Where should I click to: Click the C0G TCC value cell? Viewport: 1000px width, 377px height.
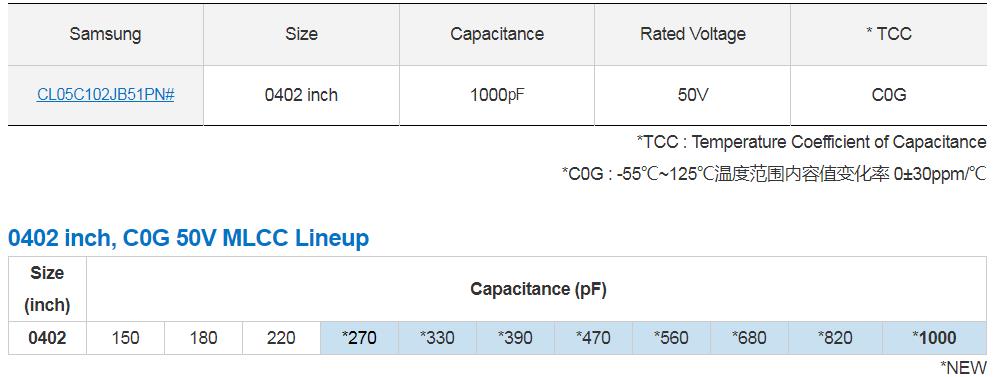889,95
